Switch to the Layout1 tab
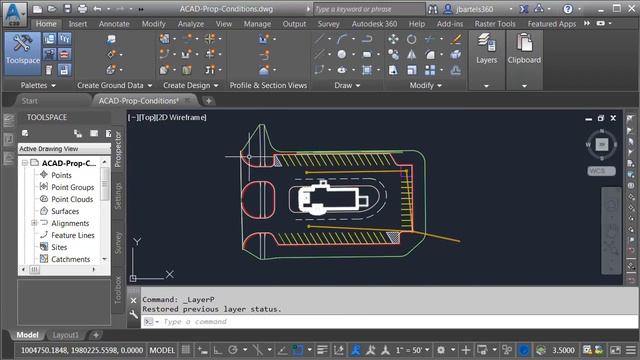Viewport: 640px width, 360px height. [65, 335]
